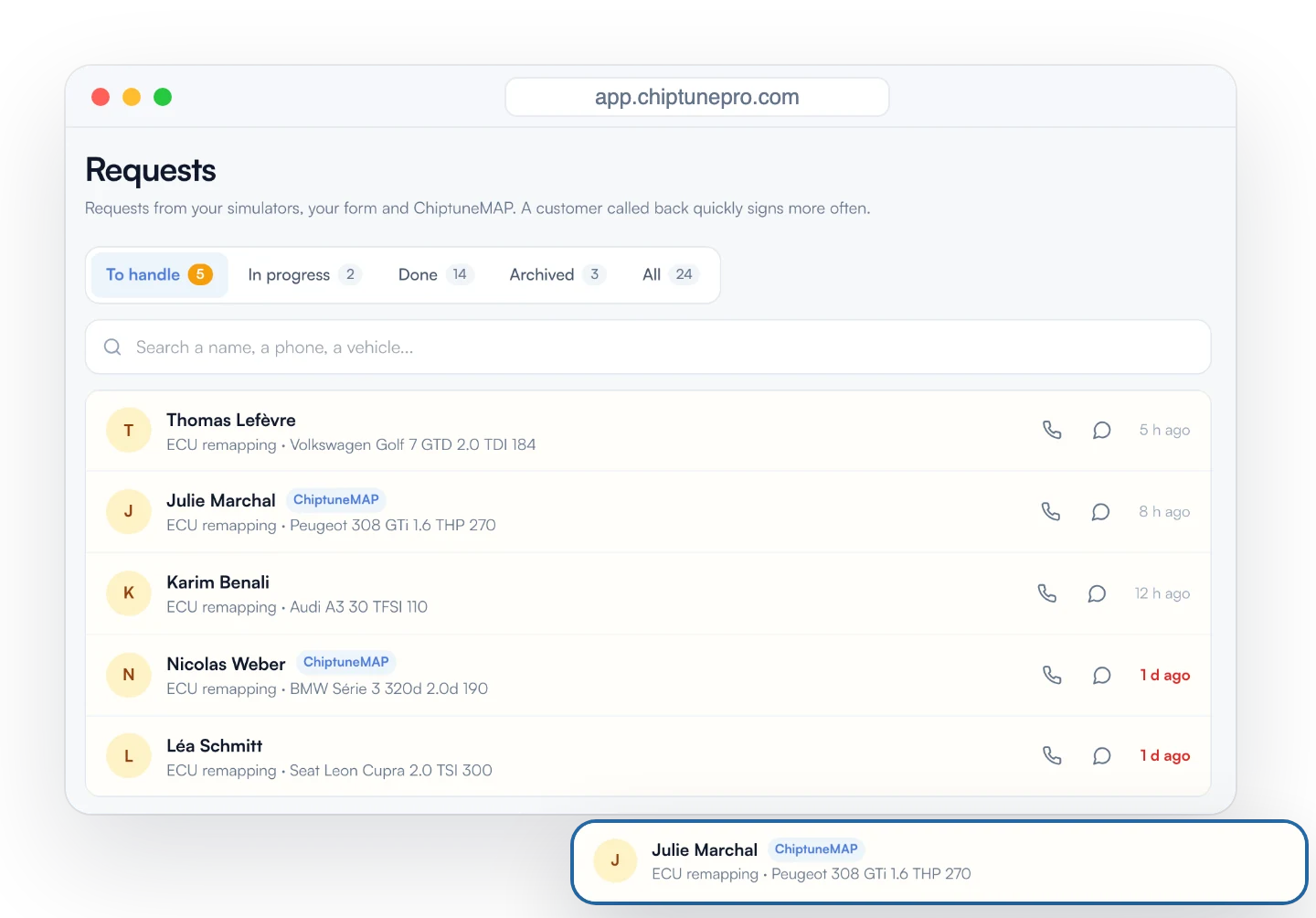The image size is (1316, 918).
Task: View the Archived tab
Action: (x=557, y=274)
